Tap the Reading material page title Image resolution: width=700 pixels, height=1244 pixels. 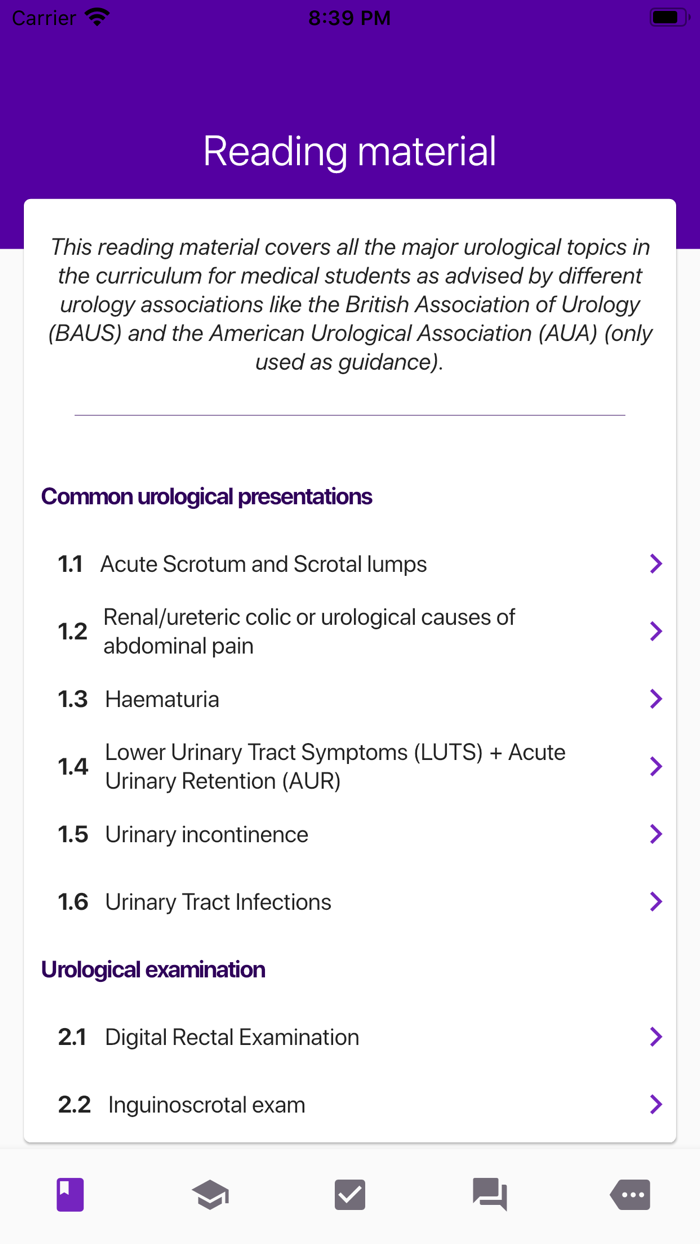pyautogui.click(x=350, y=151)
